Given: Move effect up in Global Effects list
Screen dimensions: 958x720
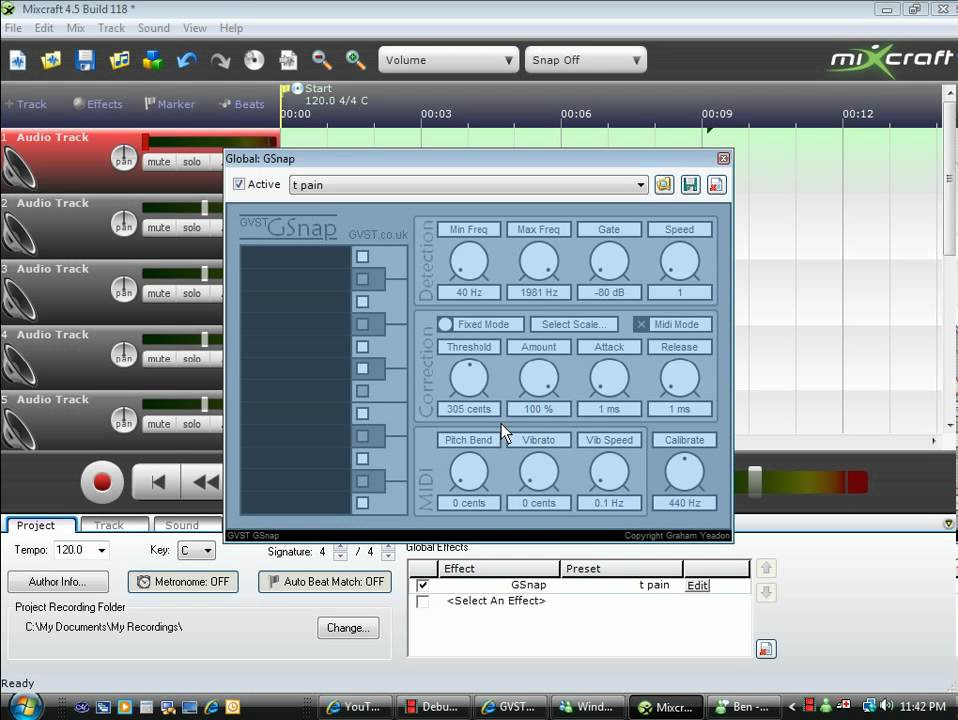Looking at the screenshot, I should click(x=766, y=568).
